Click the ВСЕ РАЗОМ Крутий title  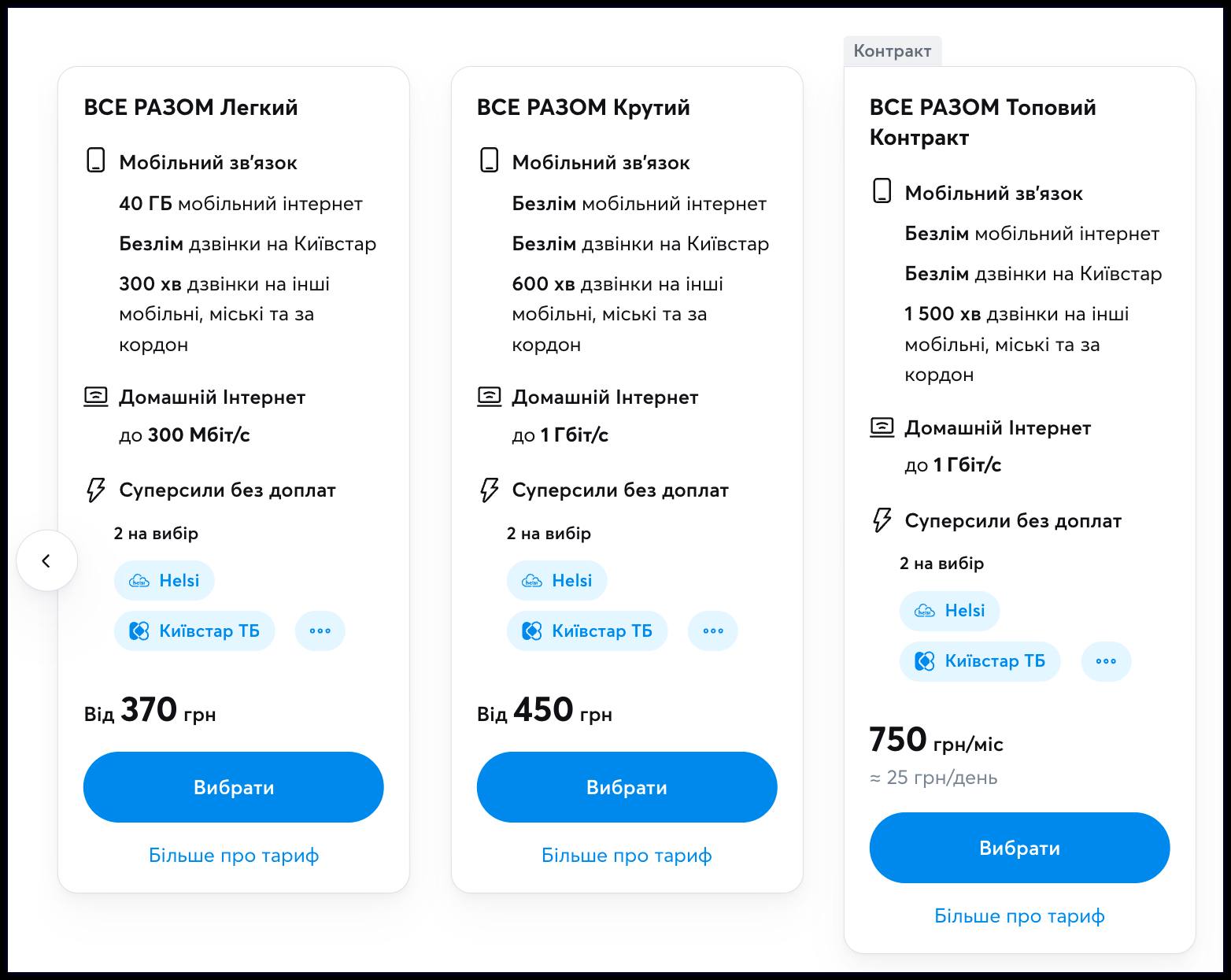[583, 107]
